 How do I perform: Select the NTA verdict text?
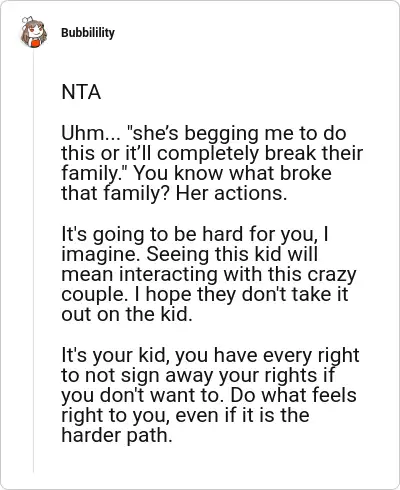pyautogui.click(x=81, y=92)
